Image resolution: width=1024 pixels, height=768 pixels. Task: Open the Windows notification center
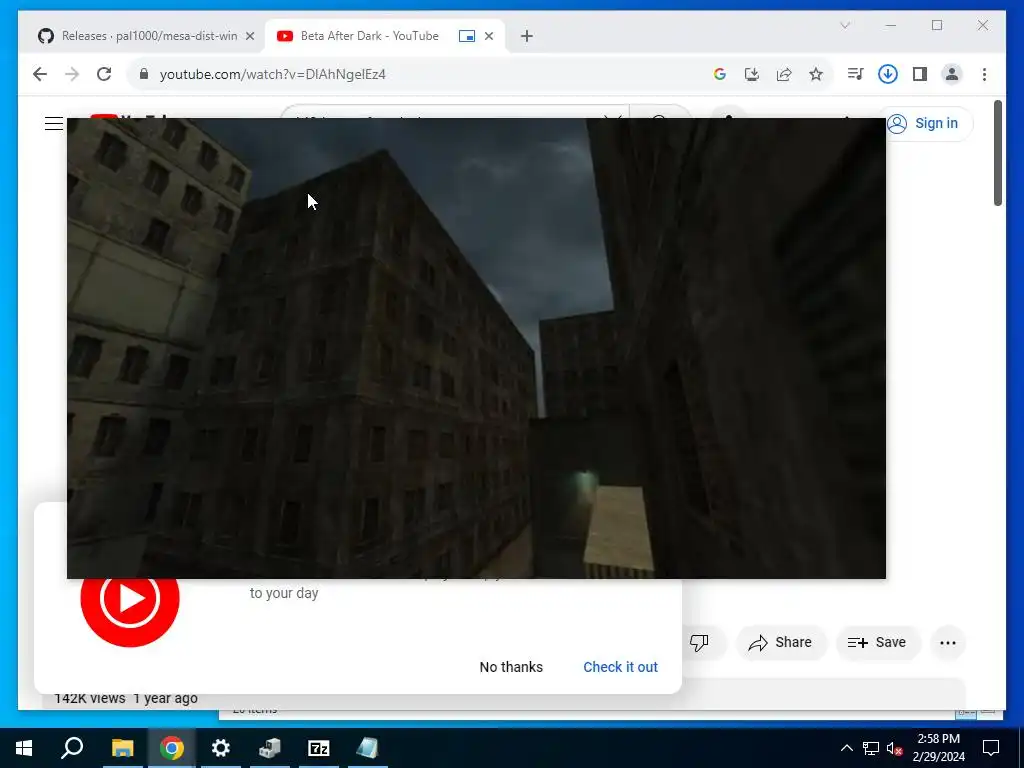click(991, 748)
